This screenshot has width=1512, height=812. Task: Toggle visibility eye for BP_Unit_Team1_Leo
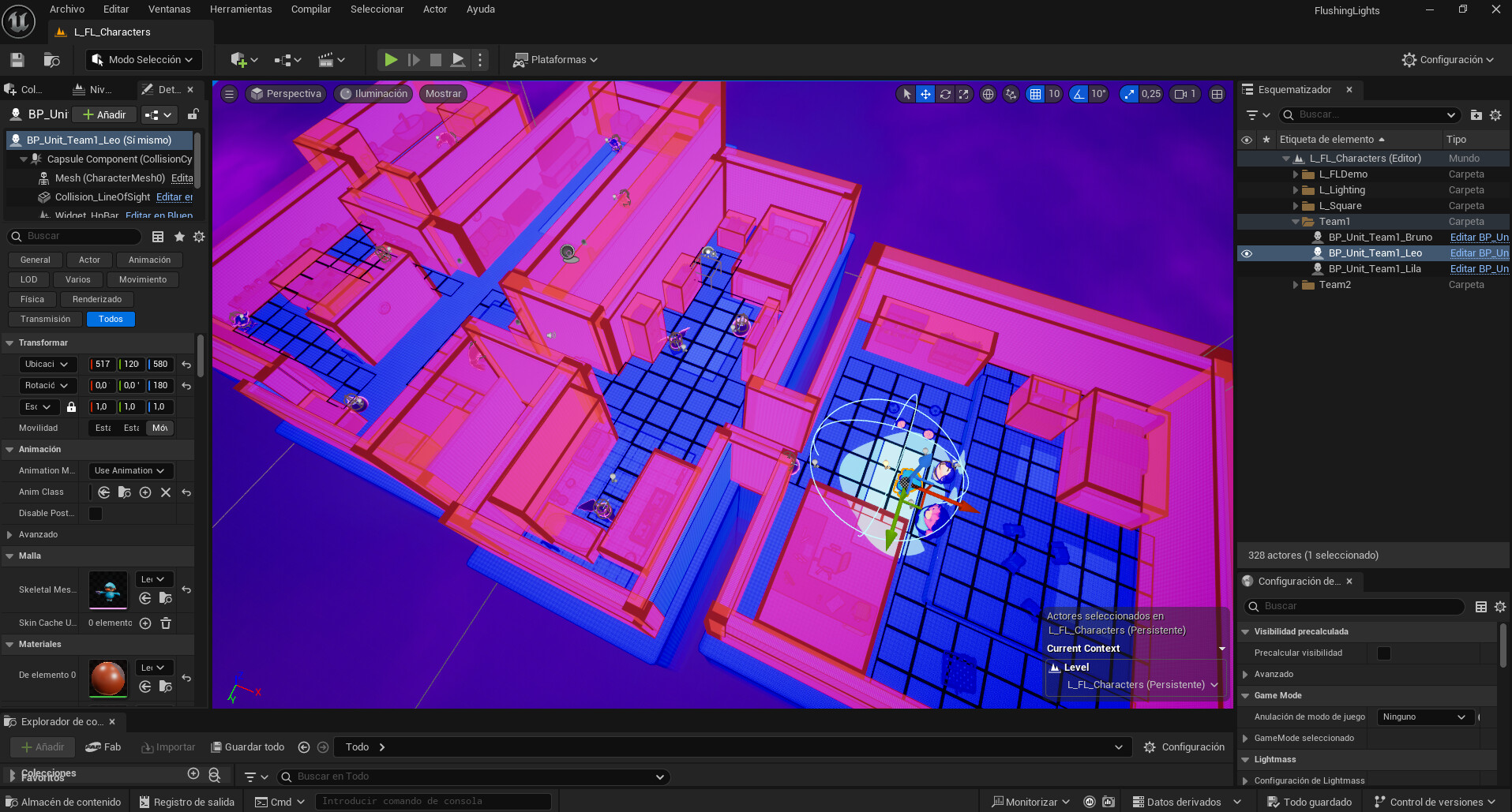point(1247,253)
